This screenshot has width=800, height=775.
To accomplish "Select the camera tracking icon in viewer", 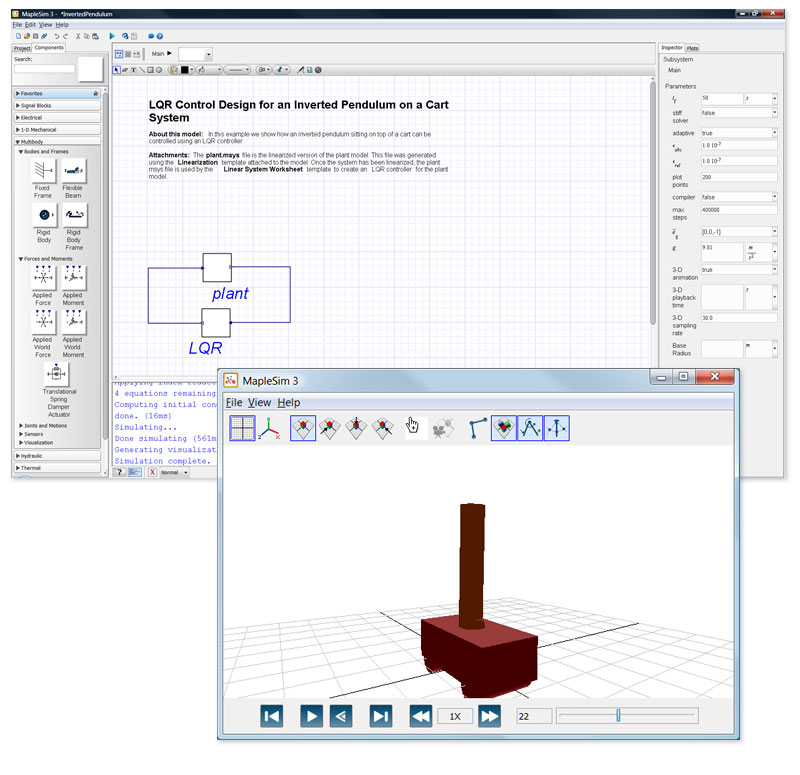I will click(440, 428).
